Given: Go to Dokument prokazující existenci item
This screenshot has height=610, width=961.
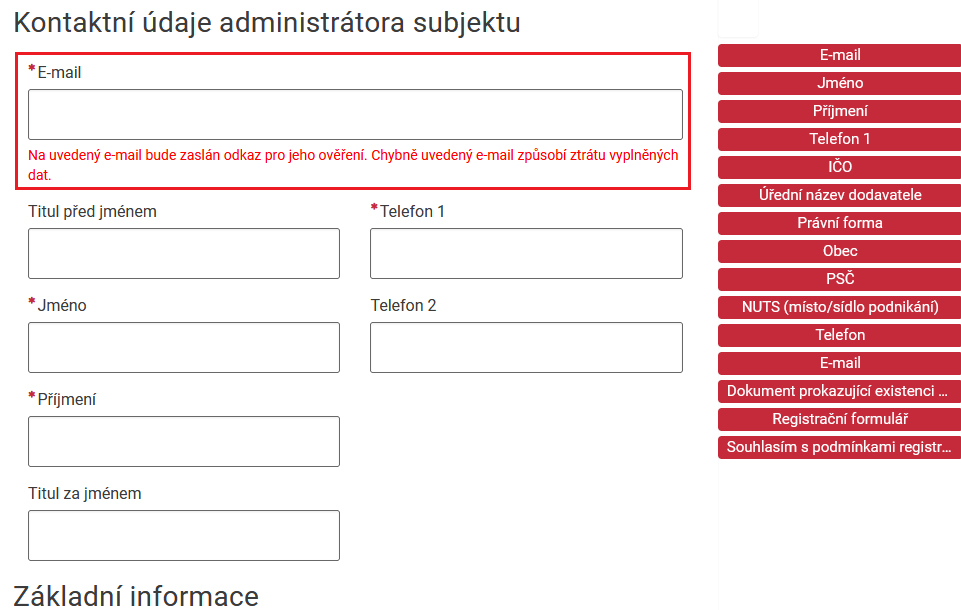Looking at the screenshot, I should [x=839, y=391].
